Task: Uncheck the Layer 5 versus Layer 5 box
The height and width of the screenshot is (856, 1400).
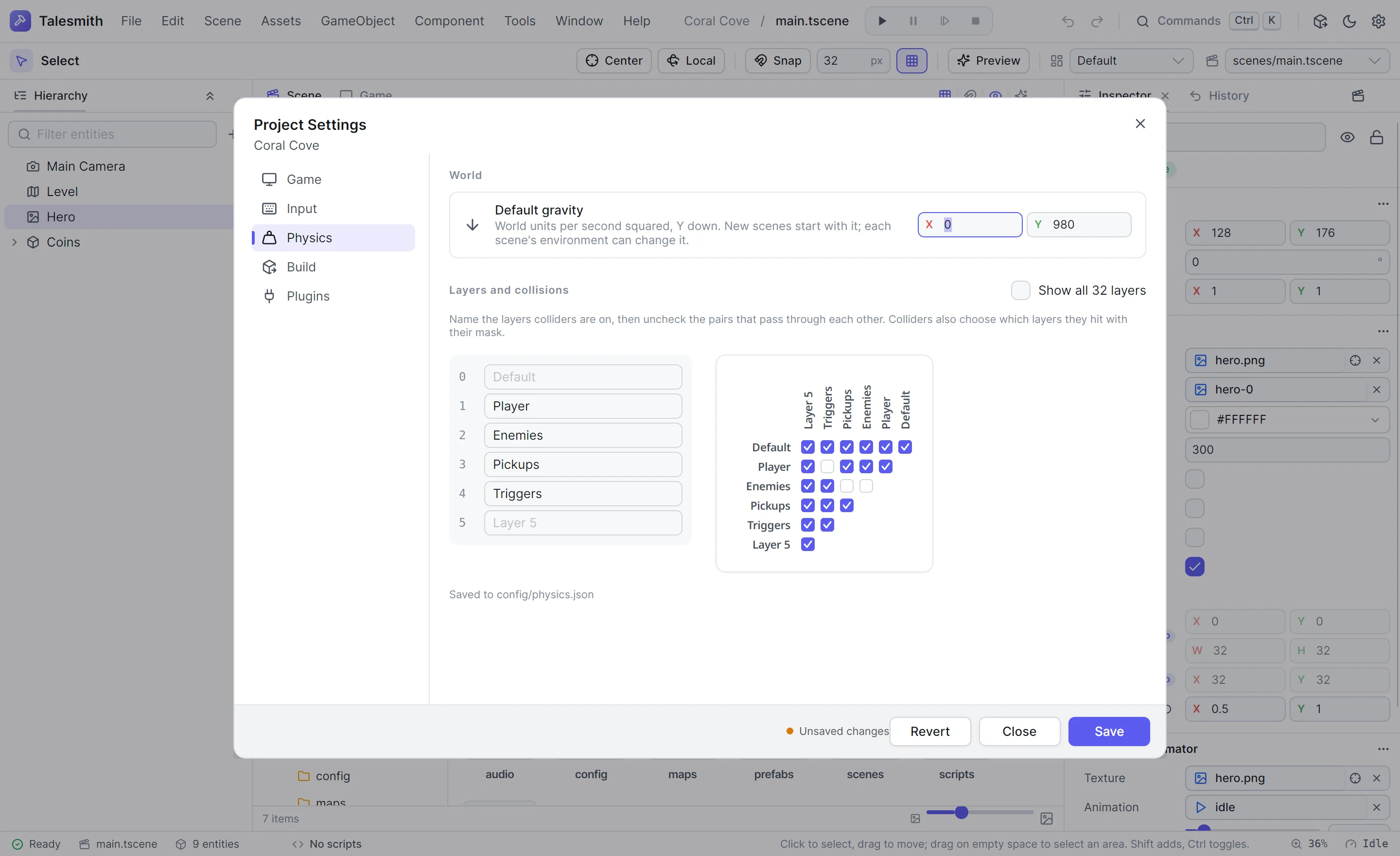Action: 808,545
